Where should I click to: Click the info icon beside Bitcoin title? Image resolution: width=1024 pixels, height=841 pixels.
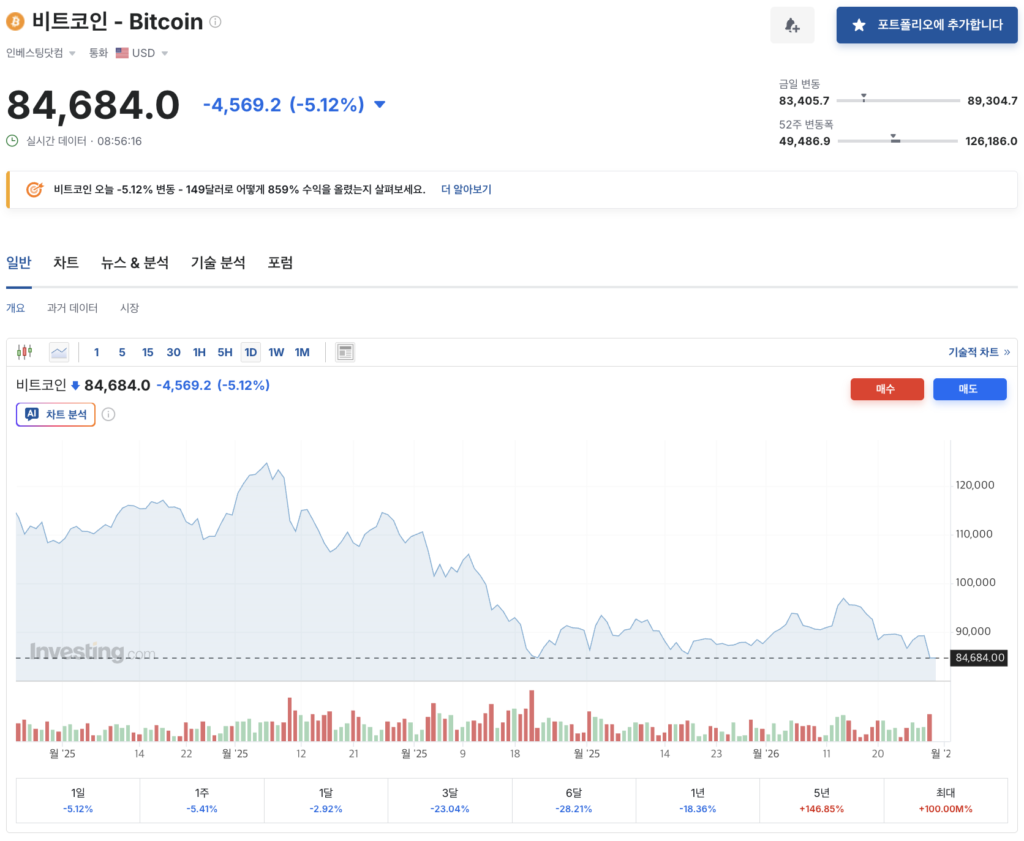[x=216, y=22]
